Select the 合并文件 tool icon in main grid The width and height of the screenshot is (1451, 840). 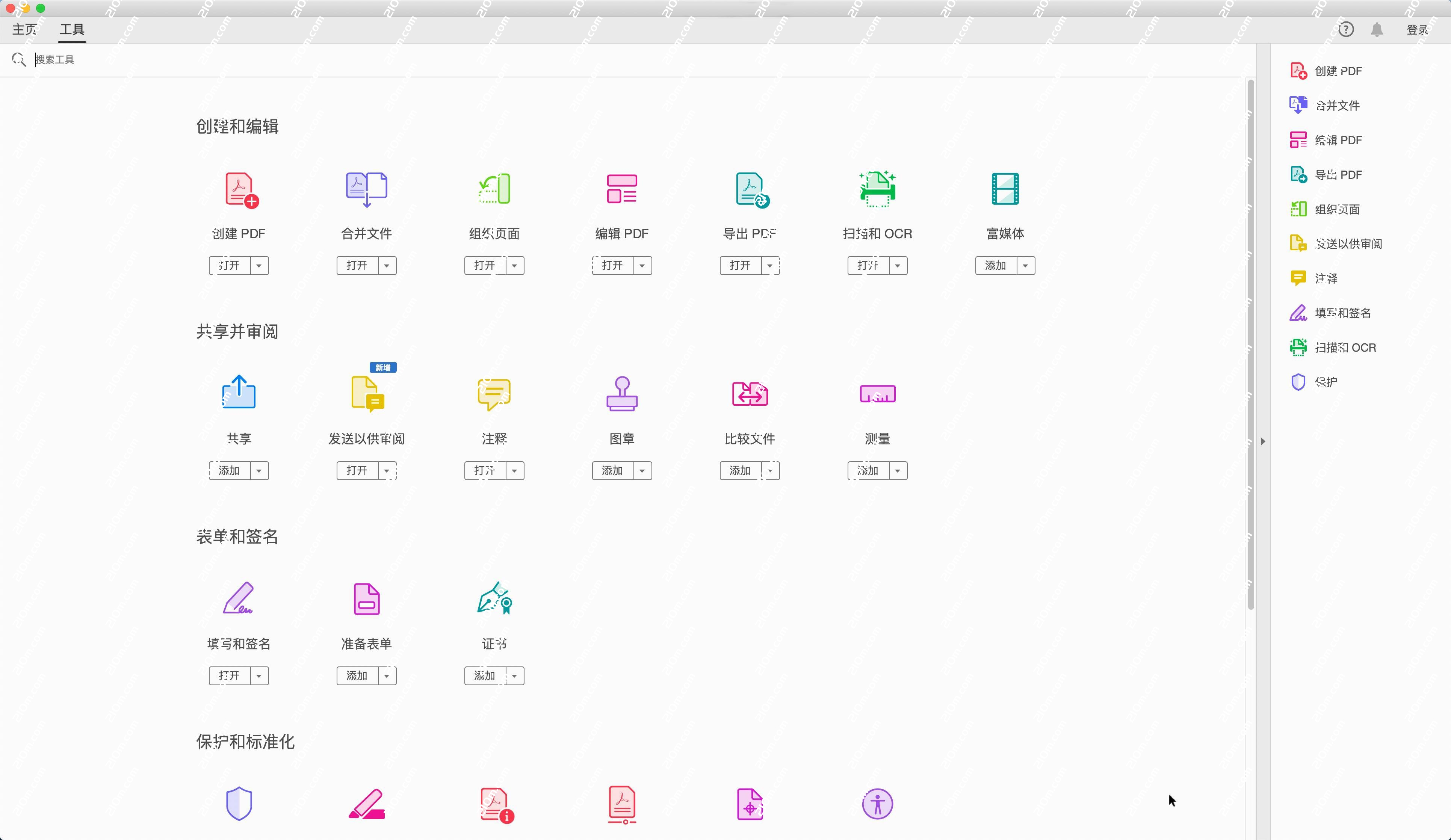[x=366, y=189]
